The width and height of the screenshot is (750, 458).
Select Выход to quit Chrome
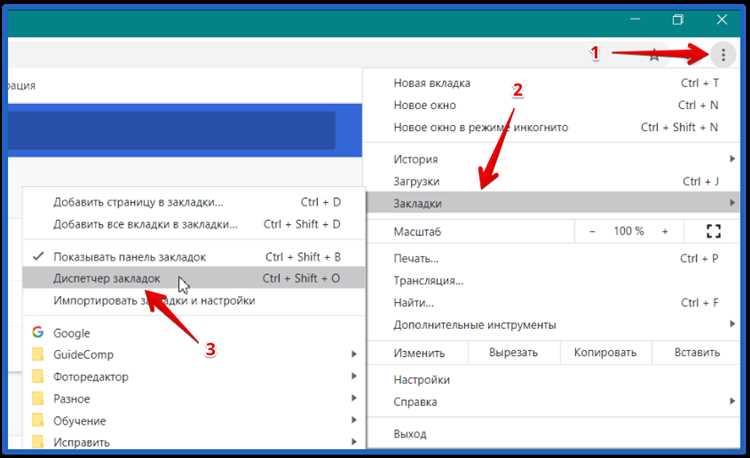pos(553,434)
